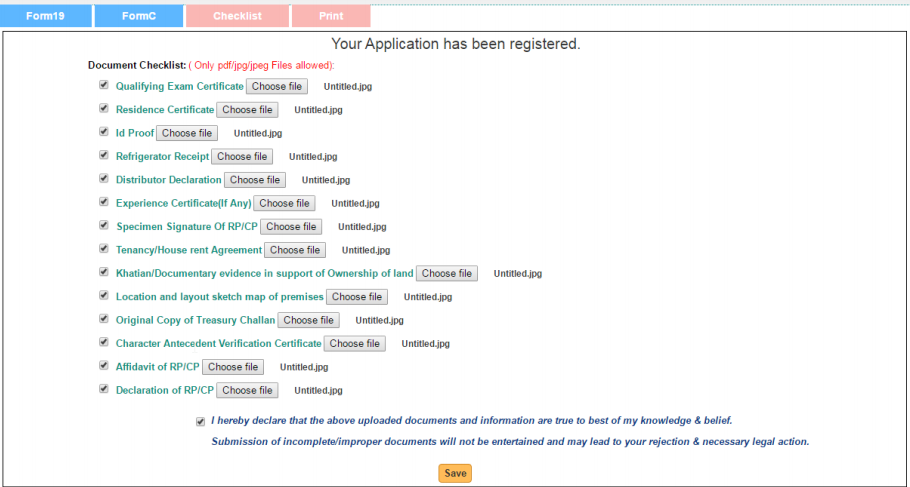910x487 pixels.
Task: Open the Print tab
Action: pyautogui.click(x=331, y=16)
